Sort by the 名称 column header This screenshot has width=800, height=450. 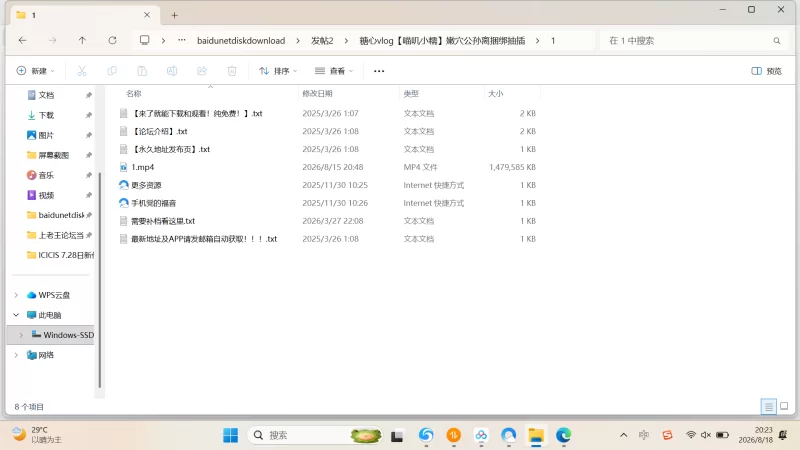click(134, 93)
